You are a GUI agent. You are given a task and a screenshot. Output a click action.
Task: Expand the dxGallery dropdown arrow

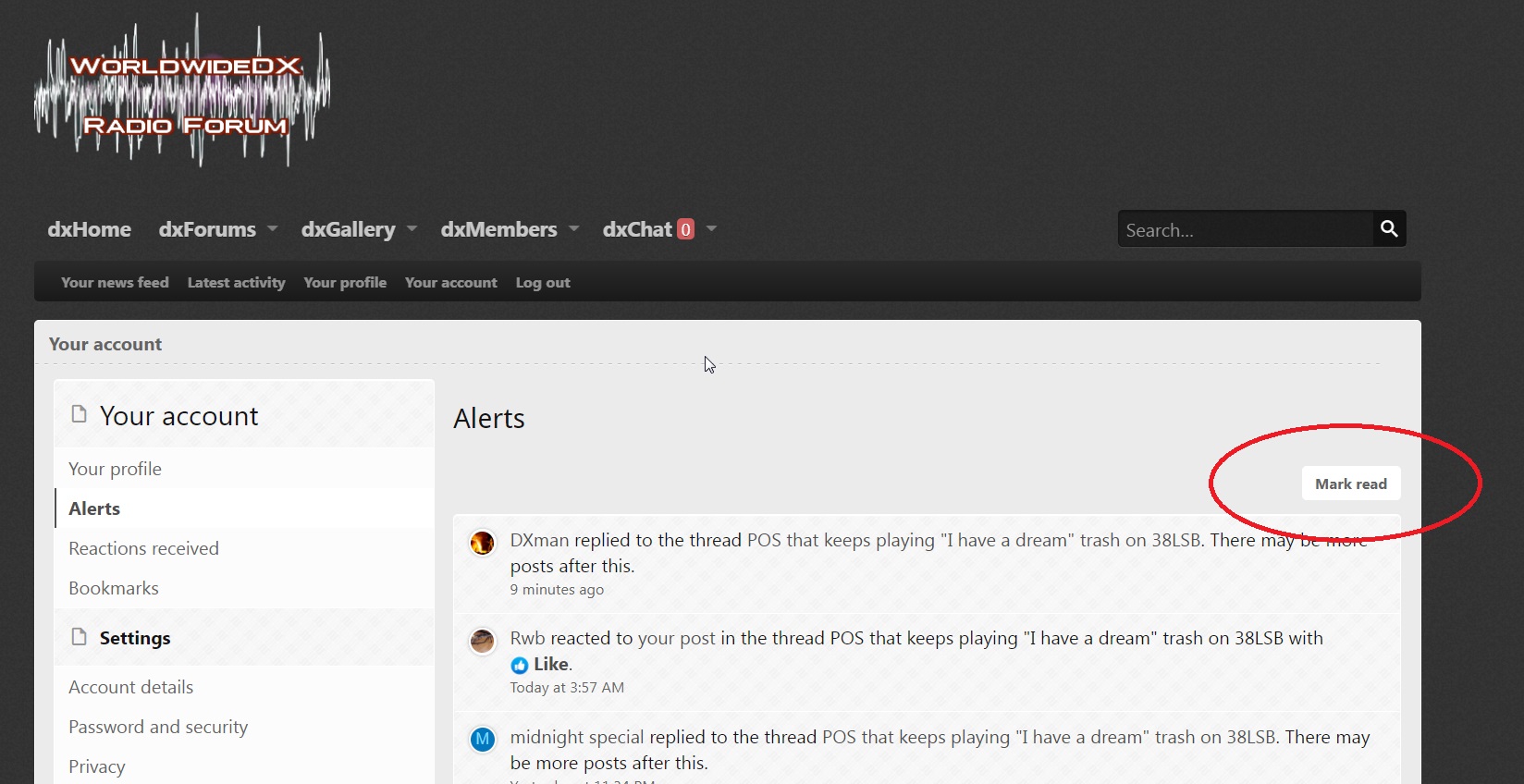[x=412, y=228]
